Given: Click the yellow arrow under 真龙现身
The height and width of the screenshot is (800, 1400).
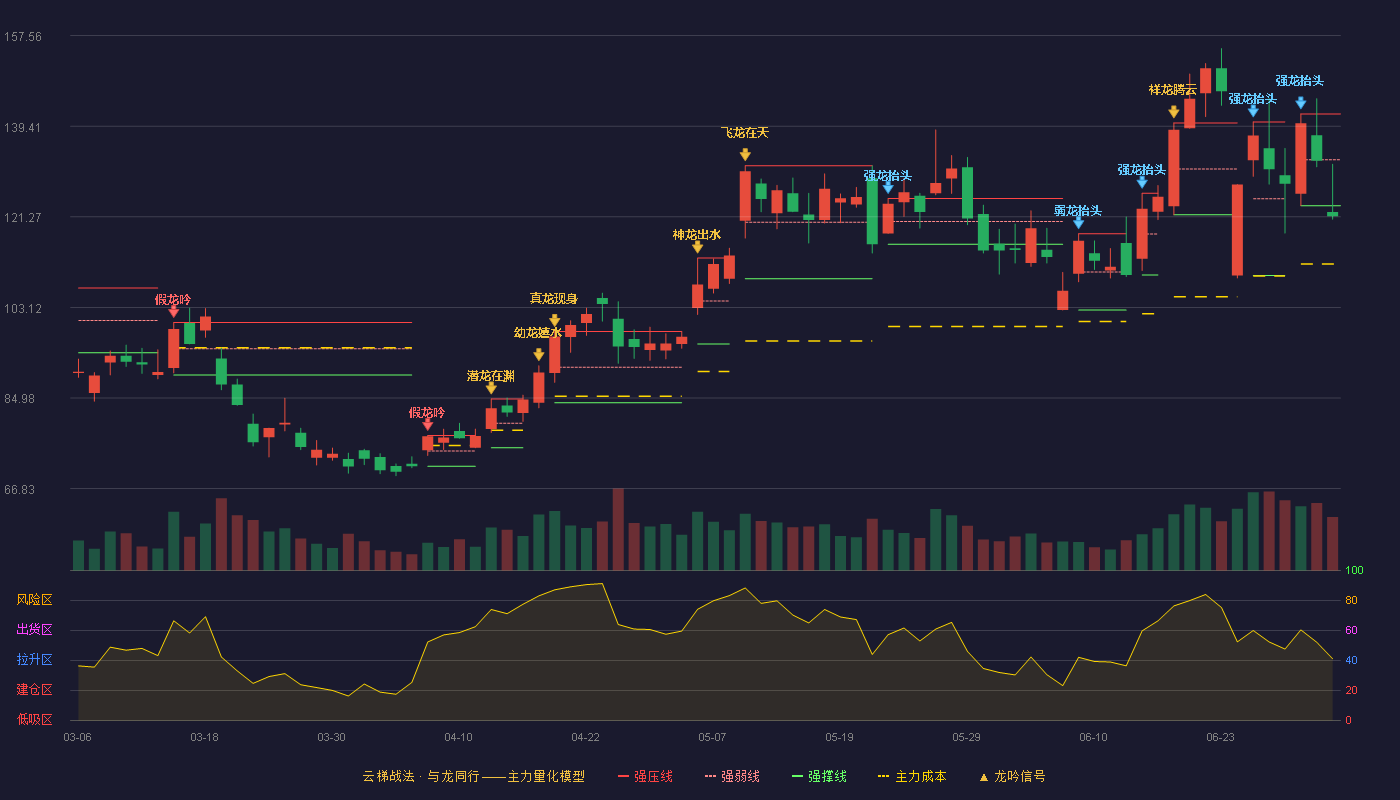Looking at the screenshot, I should tap(554, 321).
